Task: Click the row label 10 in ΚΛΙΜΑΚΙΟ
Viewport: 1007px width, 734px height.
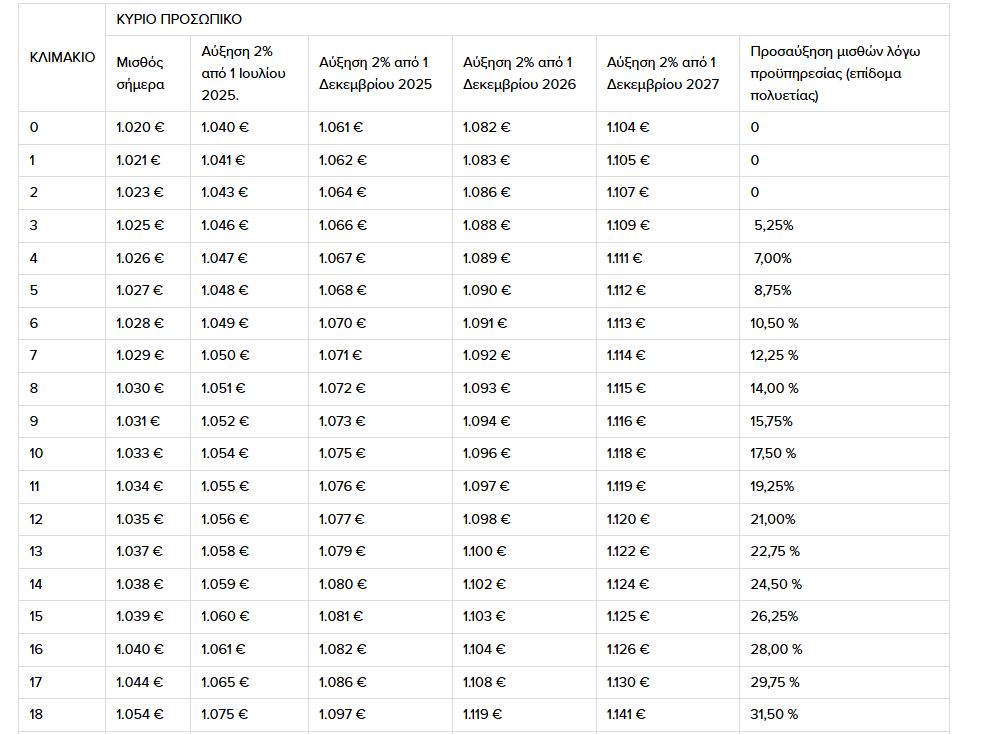Action: click(36, 453)
